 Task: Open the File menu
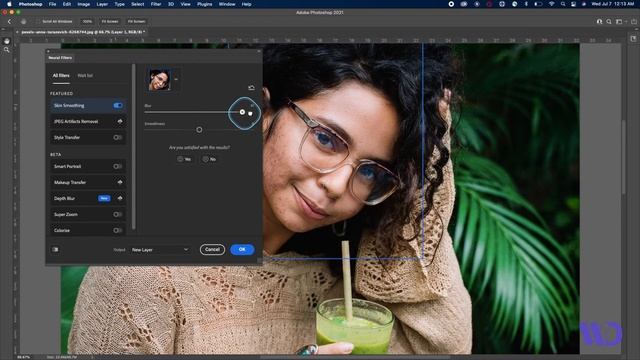52,4
